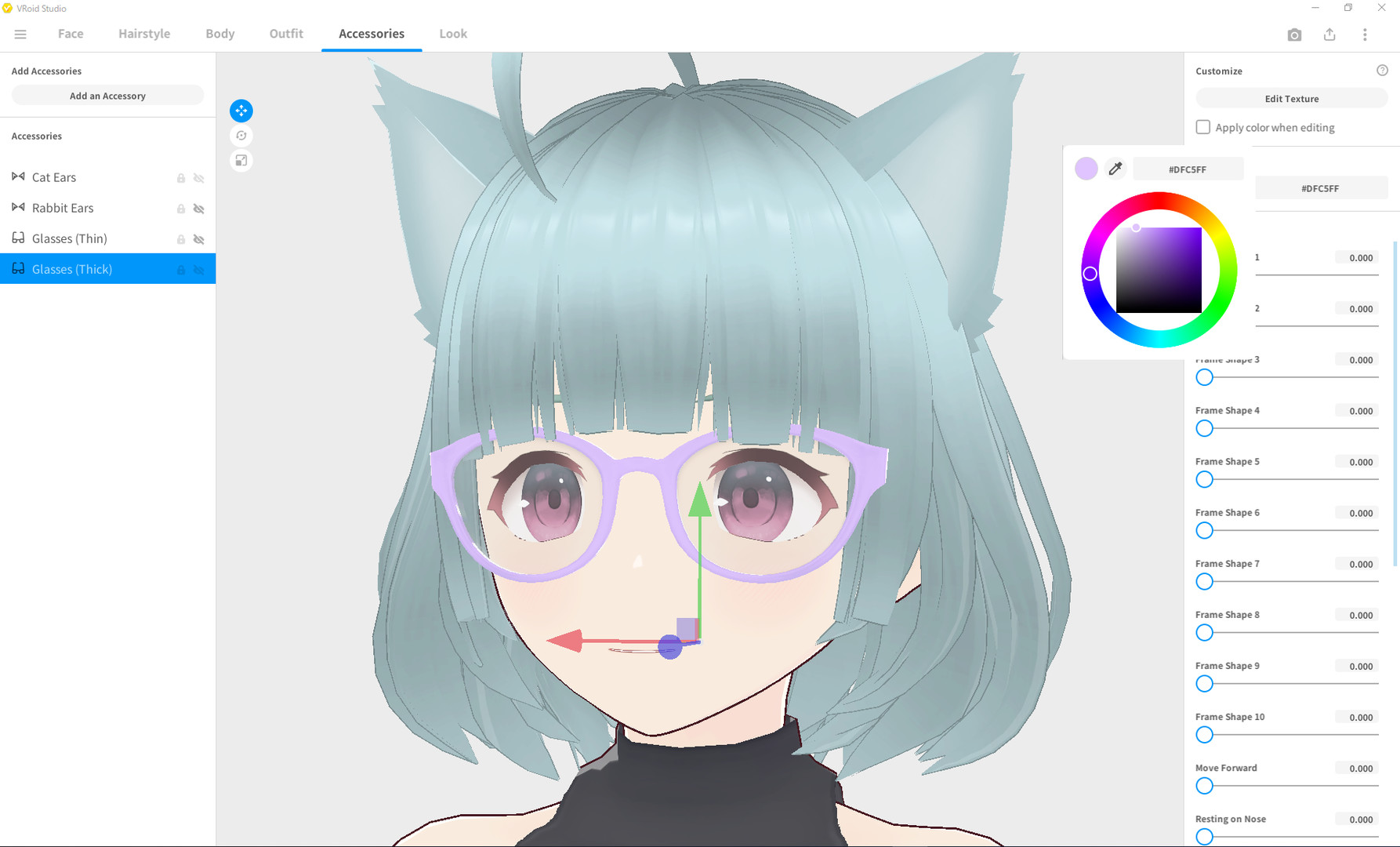The image size is (1400, 847).
Task: Enable Apply color when editing
Action: [1202, 126]
